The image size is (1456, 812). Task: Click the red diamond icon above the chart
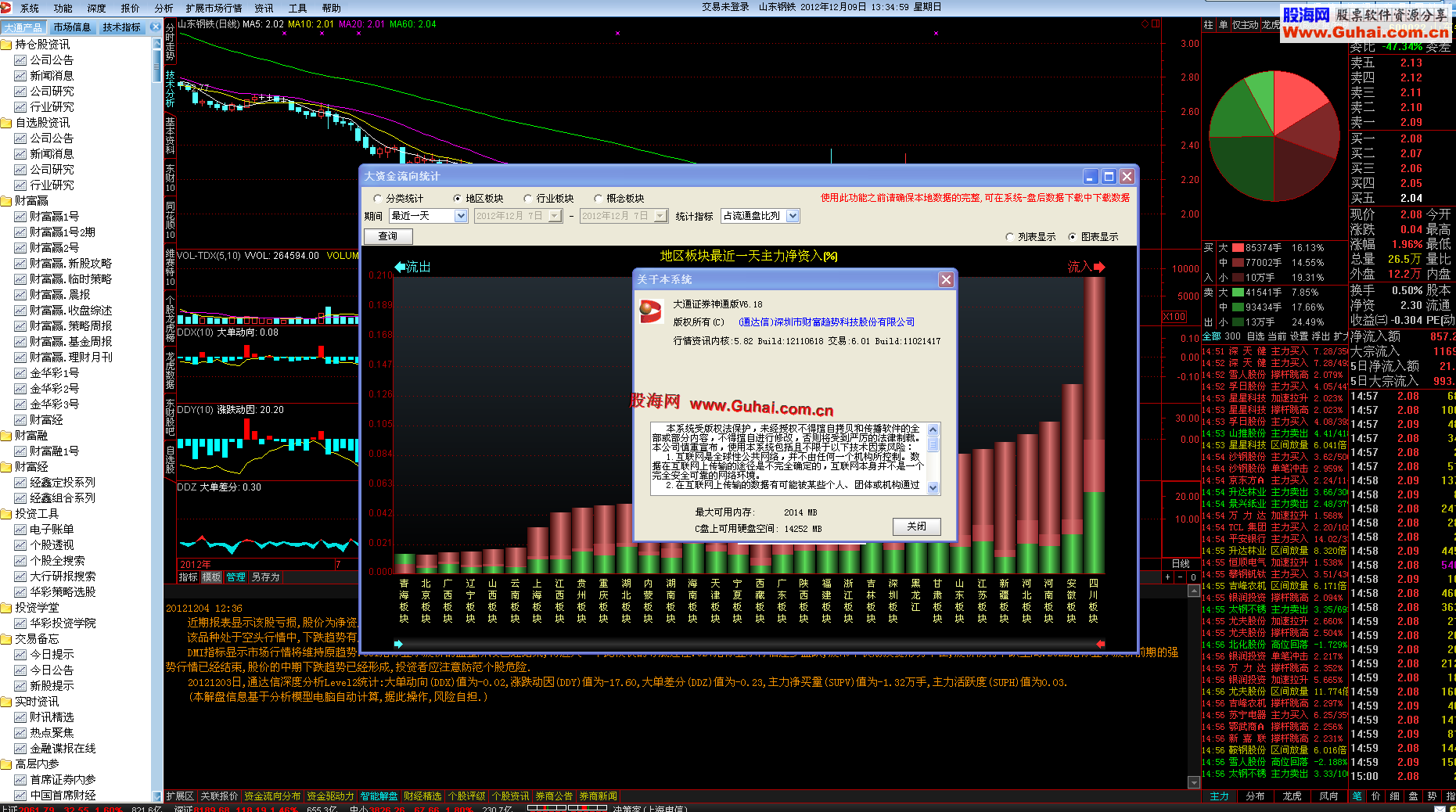(x=1145, y=24)
